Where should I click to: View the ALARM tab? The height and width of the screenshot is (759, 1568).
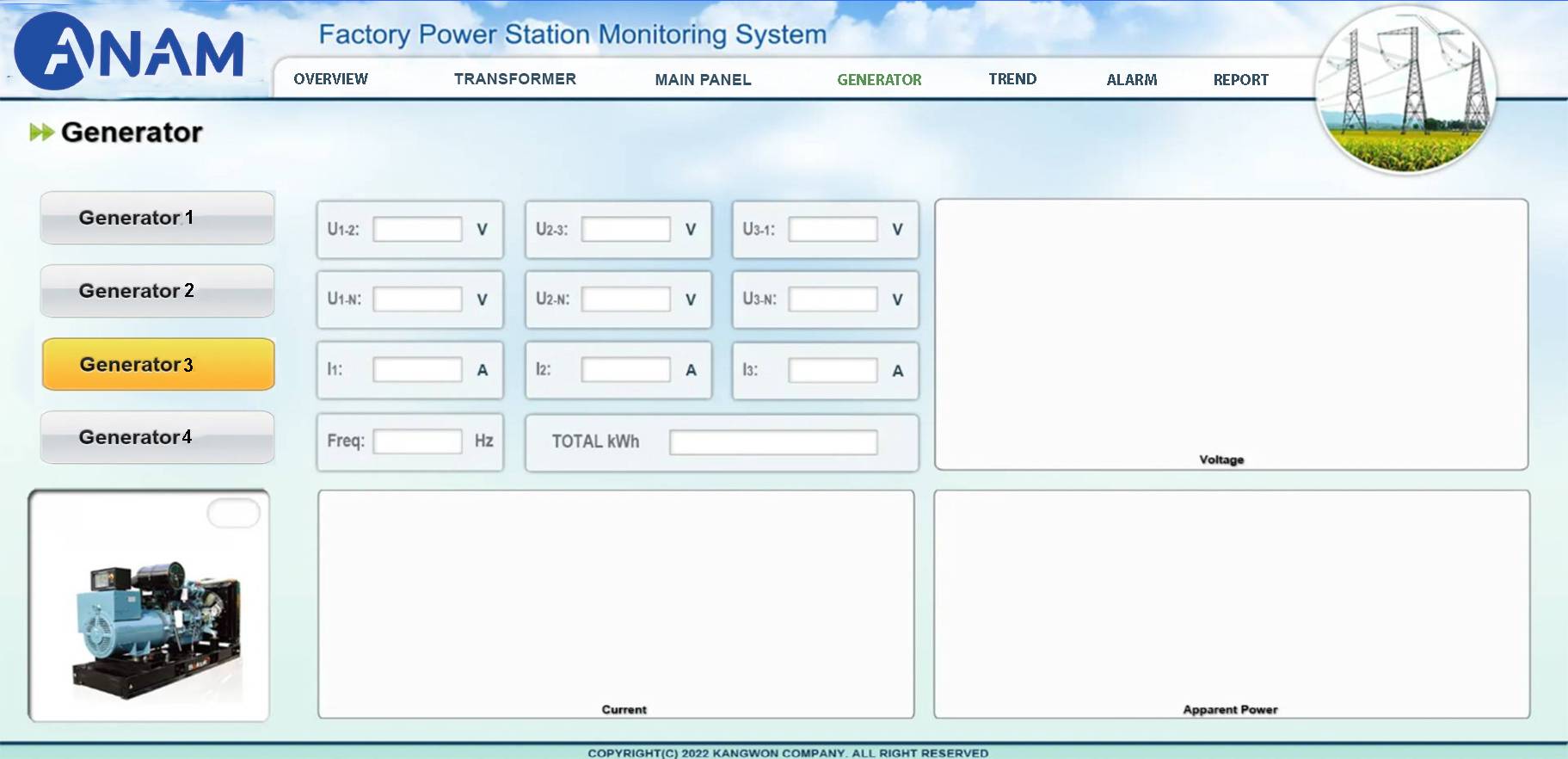(1131, 80)
